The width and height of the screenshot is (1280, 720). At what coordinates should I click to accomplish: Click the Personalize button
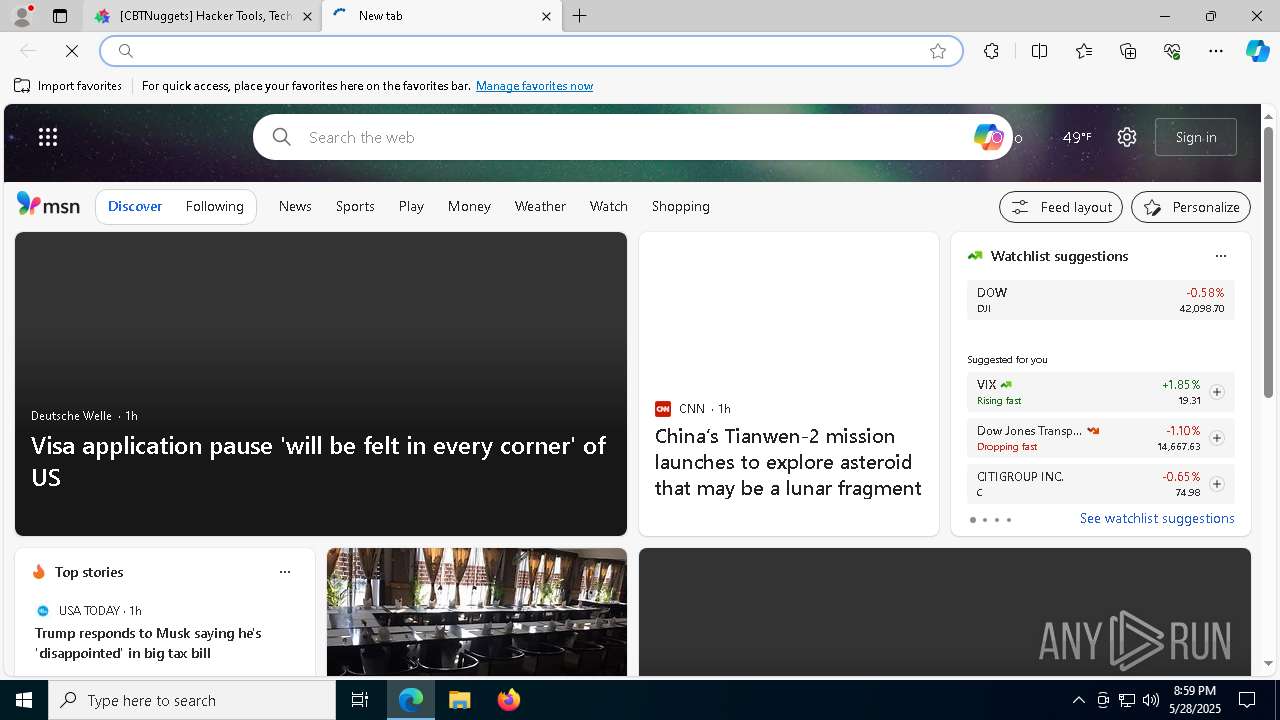pyautogui.click(x=1191, y=207)
